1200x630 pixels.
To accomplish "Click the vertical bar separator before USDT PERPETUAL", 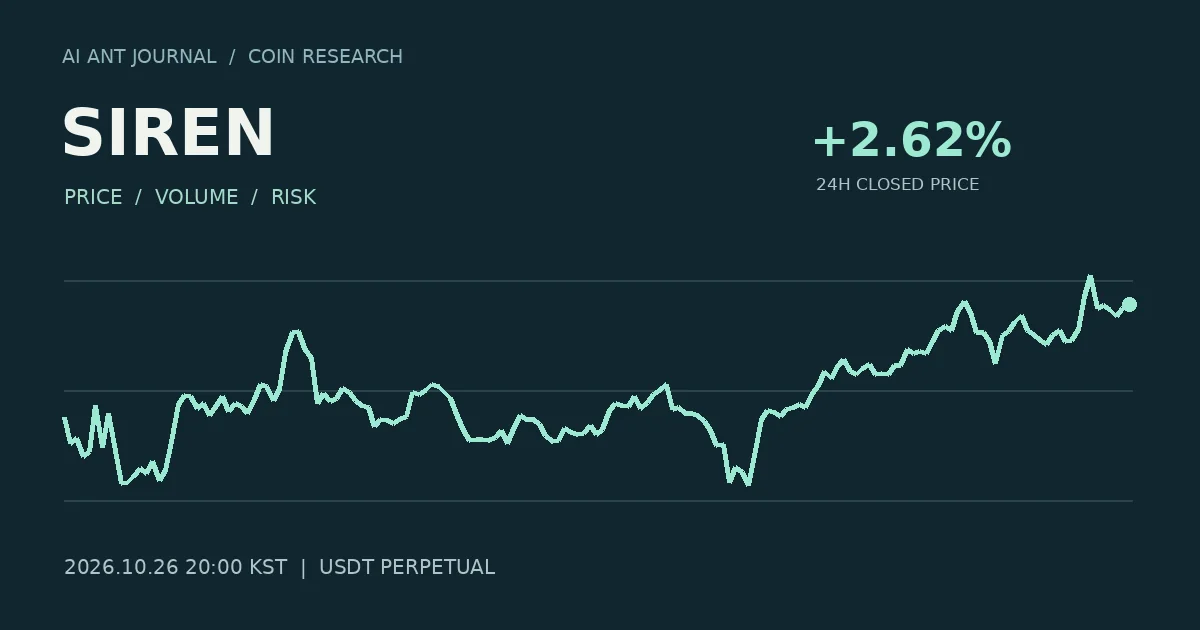I will (x=303, y=567).
